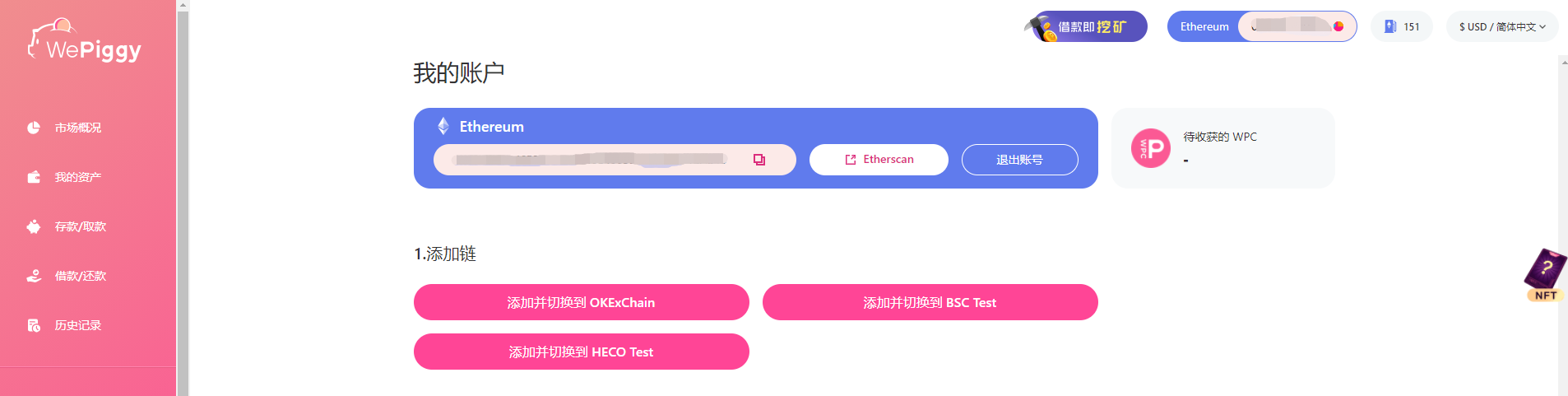Add and switch to BSC Test
The height and width of the screenshot is (396, 1568).
[x=930, y=302]
